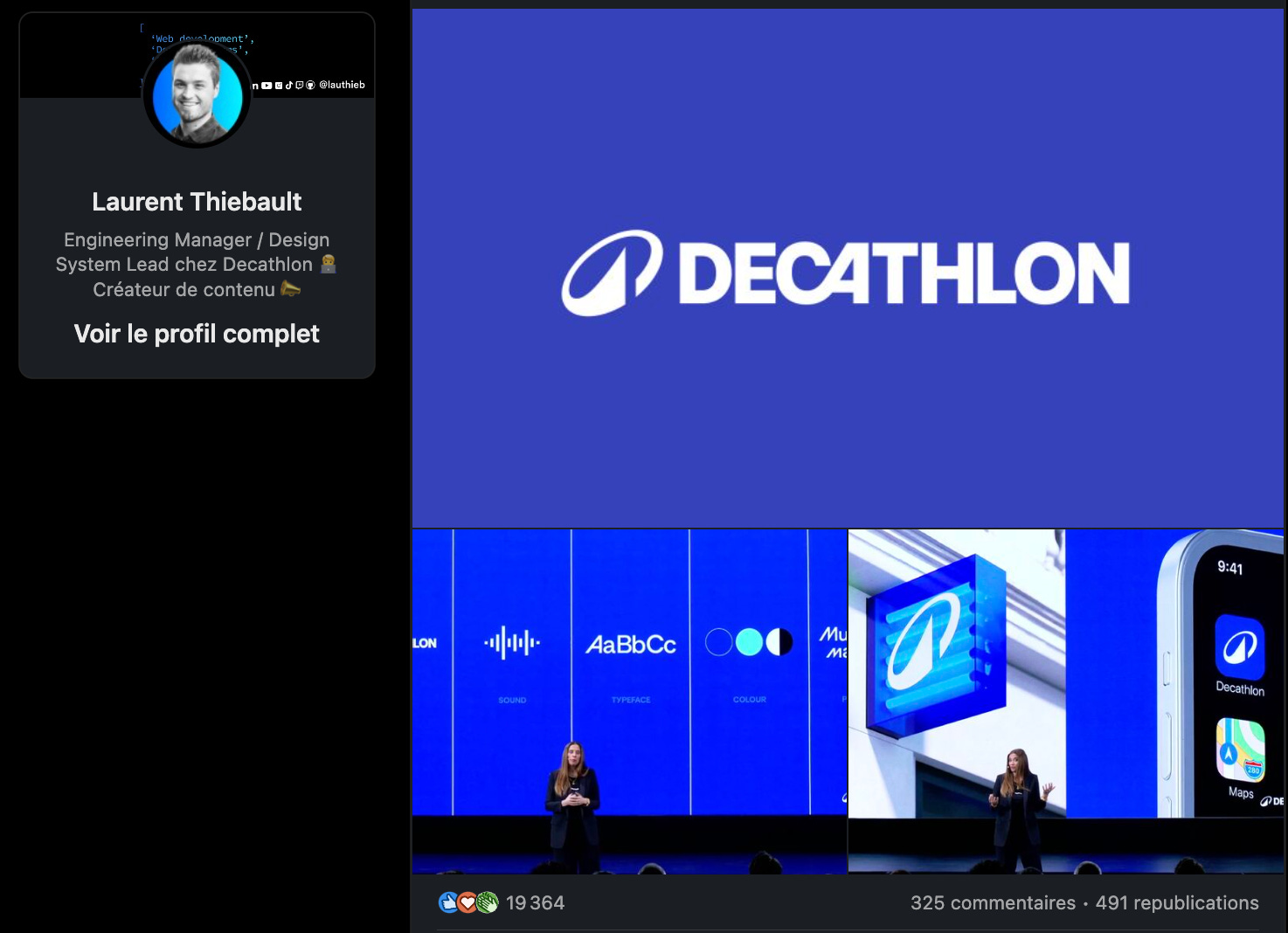Click the reaction emoji icons
Viewport: 1288px width, 933px height.
(x=468, y=902)
